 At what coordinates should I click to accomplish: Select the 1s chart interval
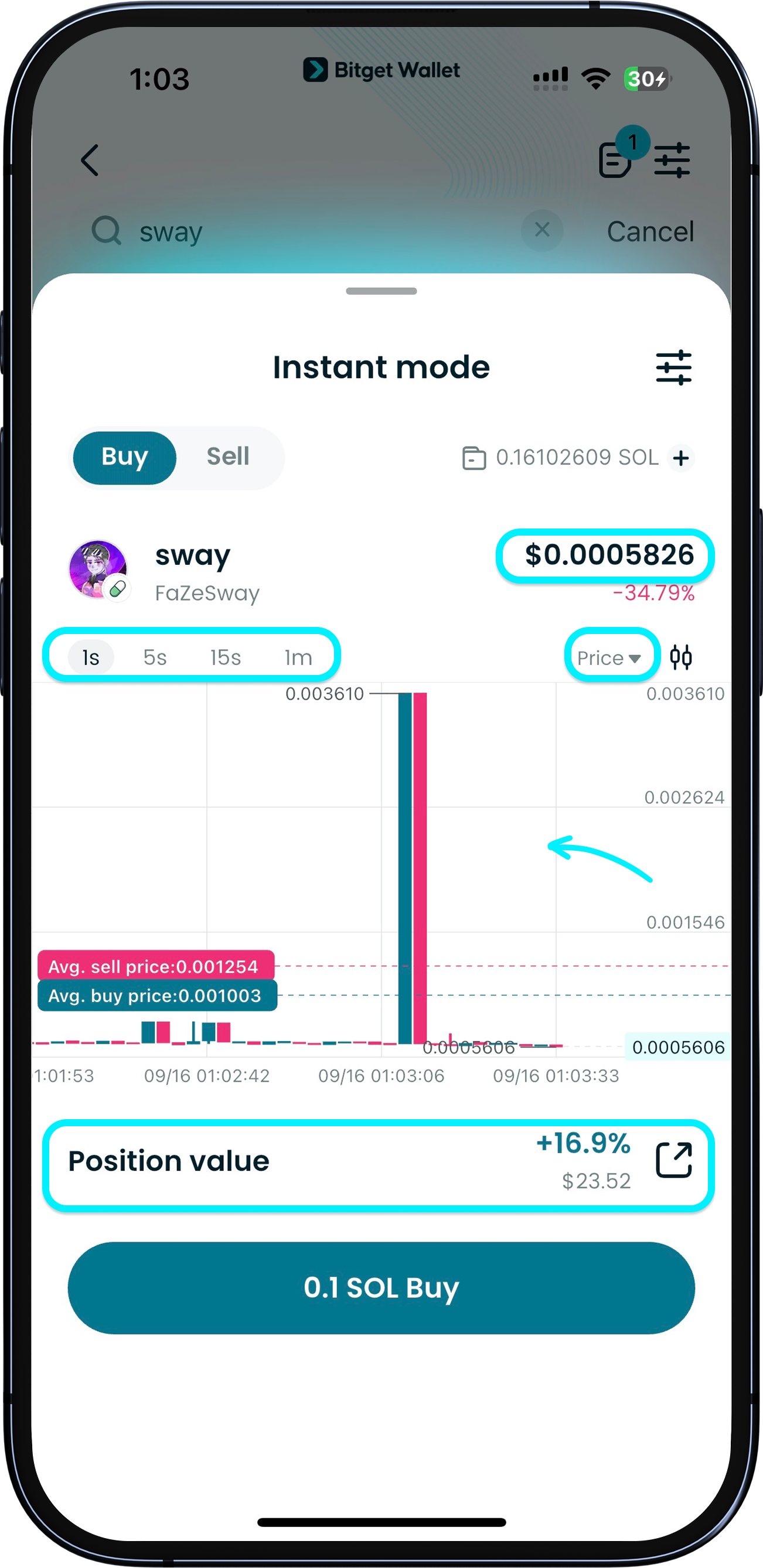pos(91,657)
